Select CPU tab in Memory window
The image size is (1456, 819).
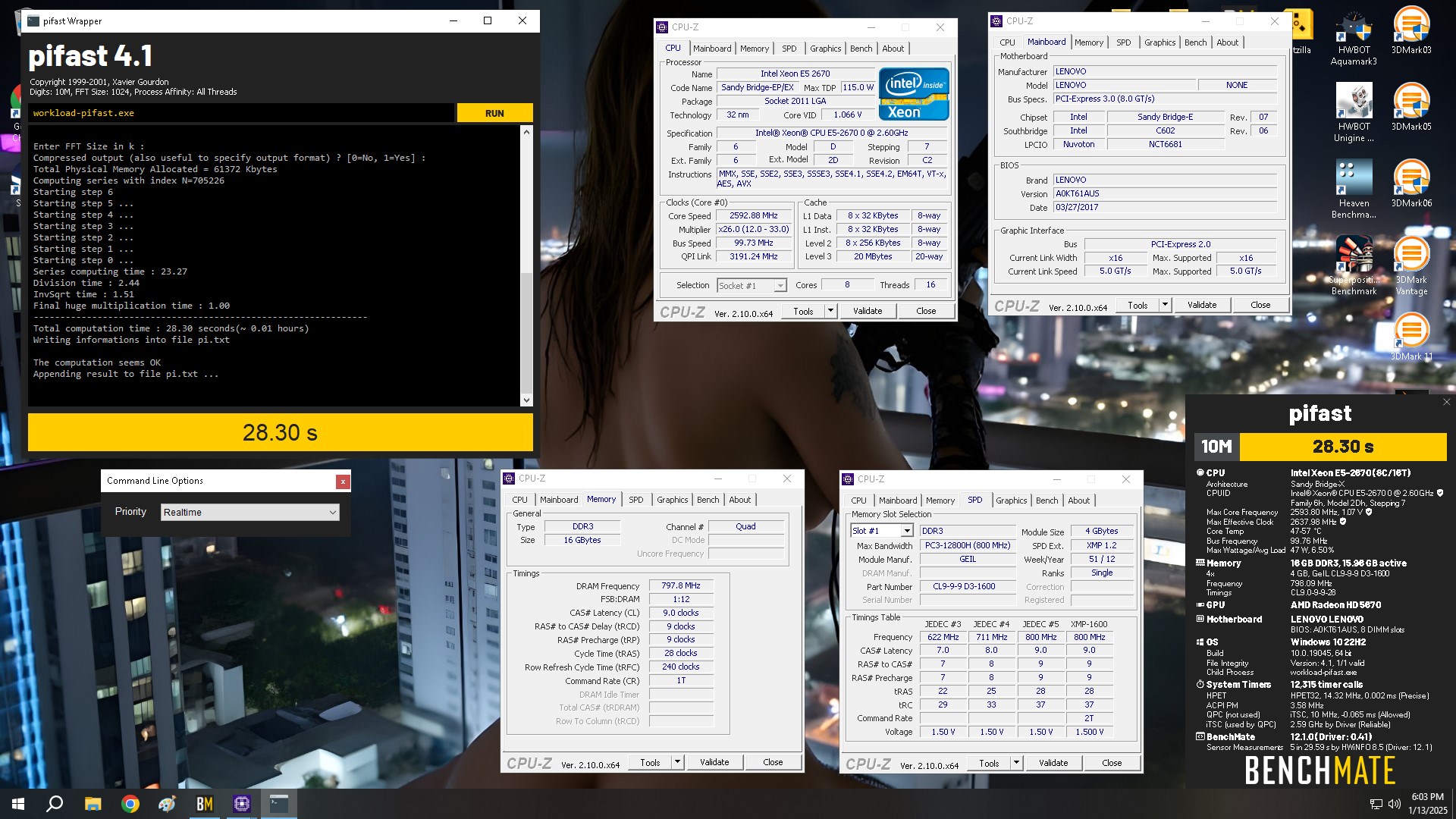tap(519, 500)
